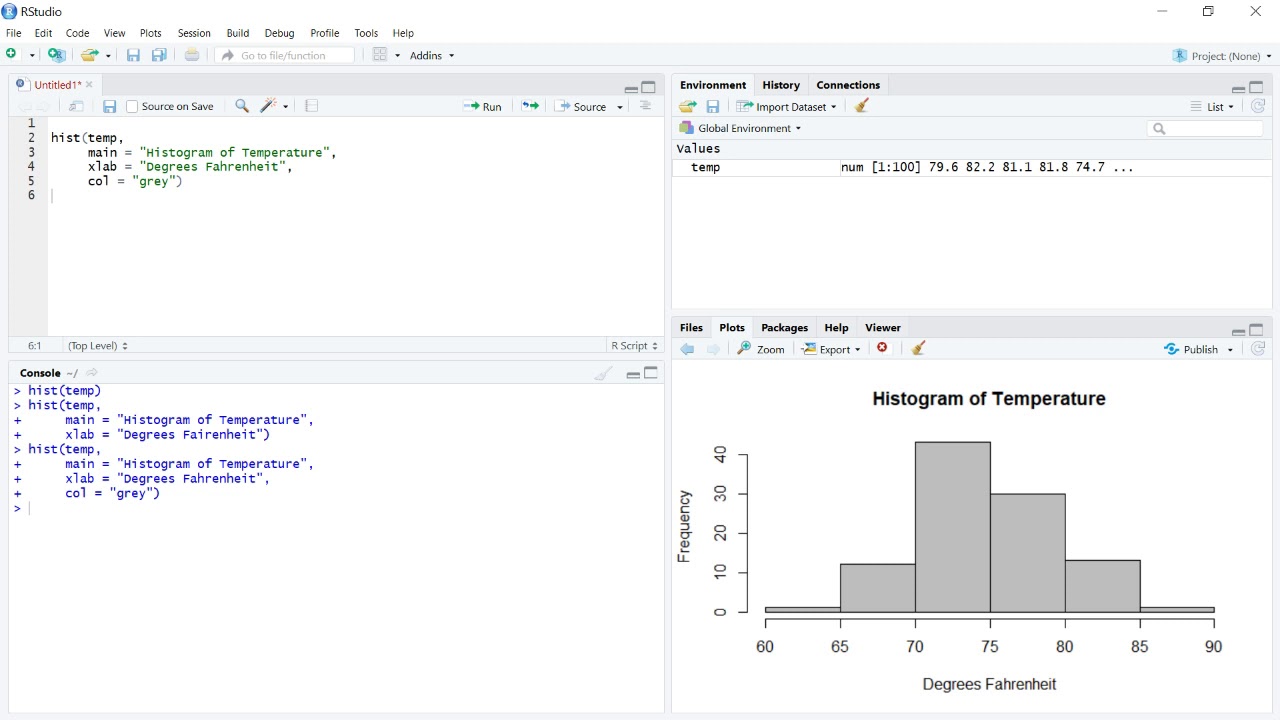Open the Plots menu
1280x720 pixels.
point(151,33)
